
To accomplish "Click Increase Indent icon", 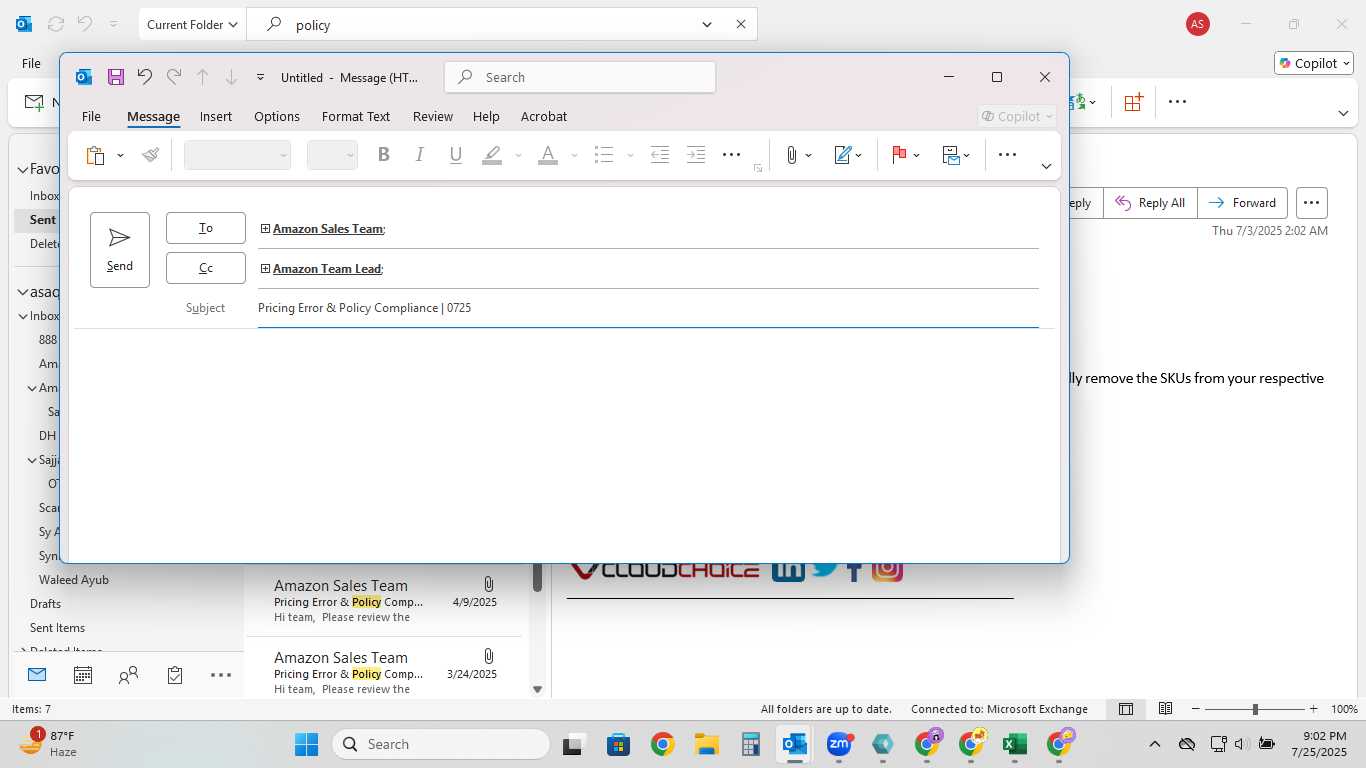I will (x=696, y=155).
